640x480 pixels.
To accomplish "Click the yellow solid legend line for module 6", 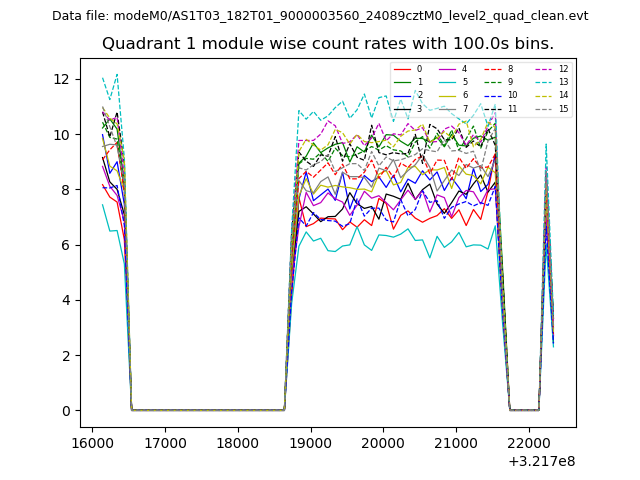I will (x=447, y=95).
